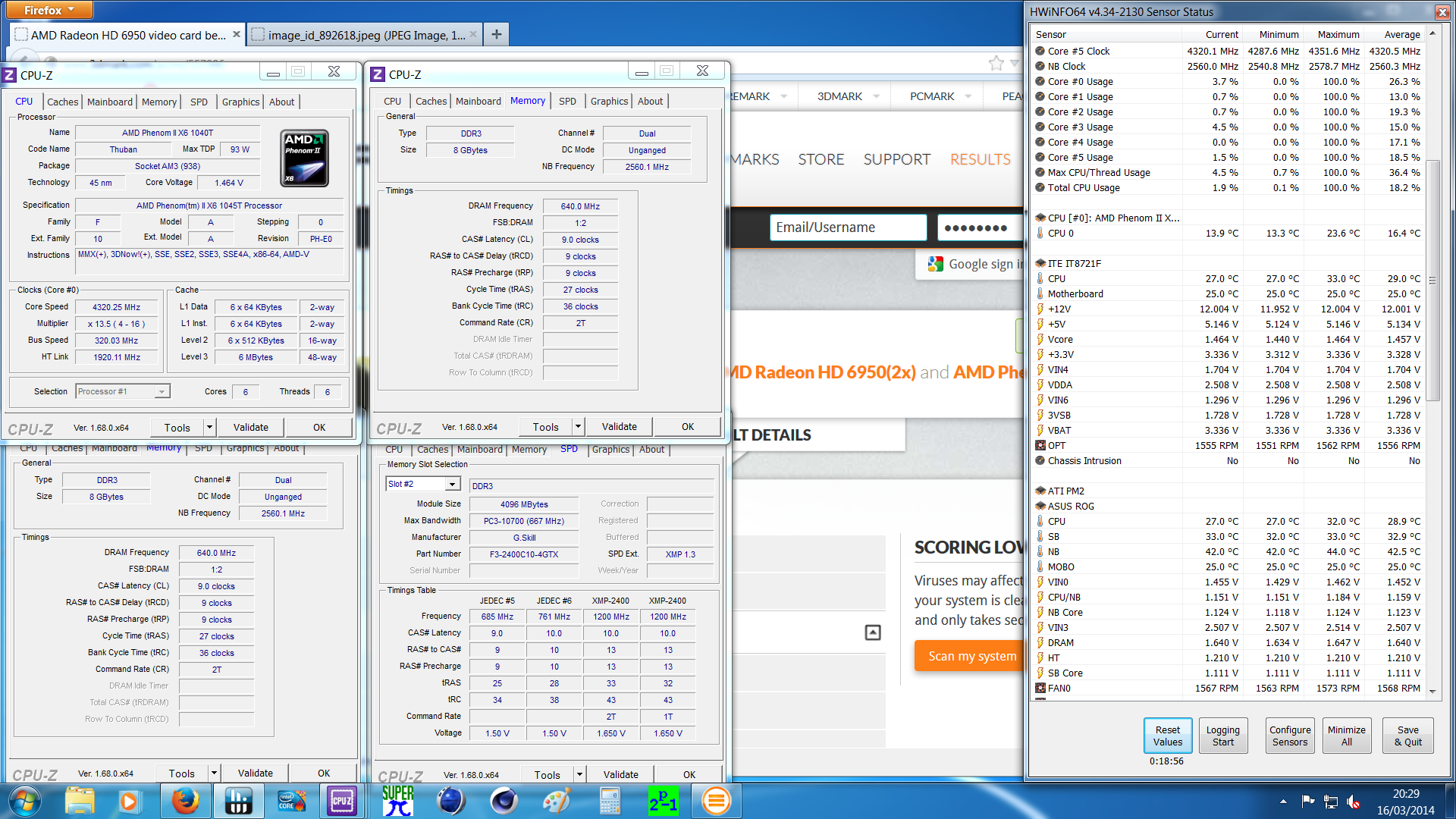Expand Tools arrow in SPD window
Image resolution: width=1456 pixels, height=819 pixels.
click(579, 774)
